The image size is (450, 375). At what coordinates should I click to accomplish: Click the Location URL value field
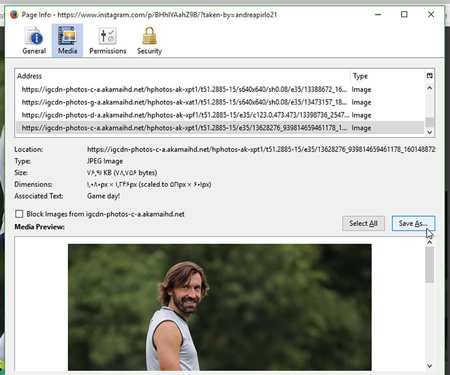pos(261,149)
